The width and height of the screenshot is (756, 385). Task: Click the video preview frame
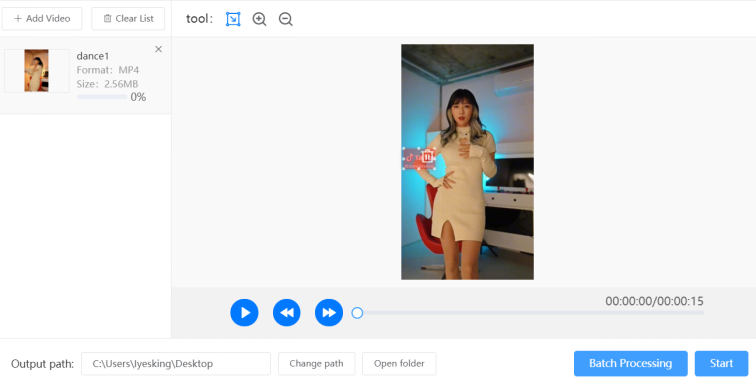click(467, 162)
